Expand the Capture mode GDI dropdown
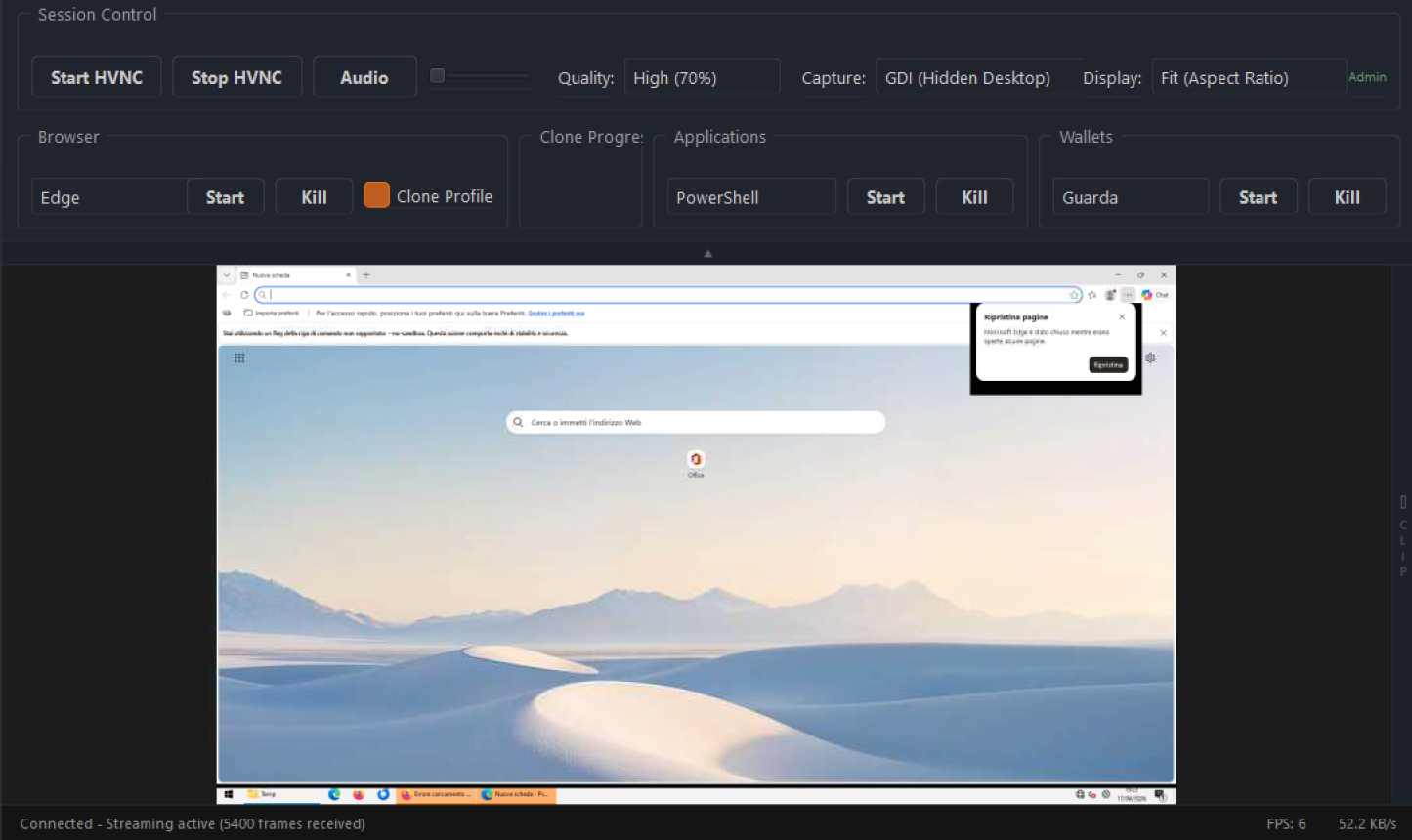Image resolution: width=1412 pixels, height=840 pixels. (x=978, y=77)
